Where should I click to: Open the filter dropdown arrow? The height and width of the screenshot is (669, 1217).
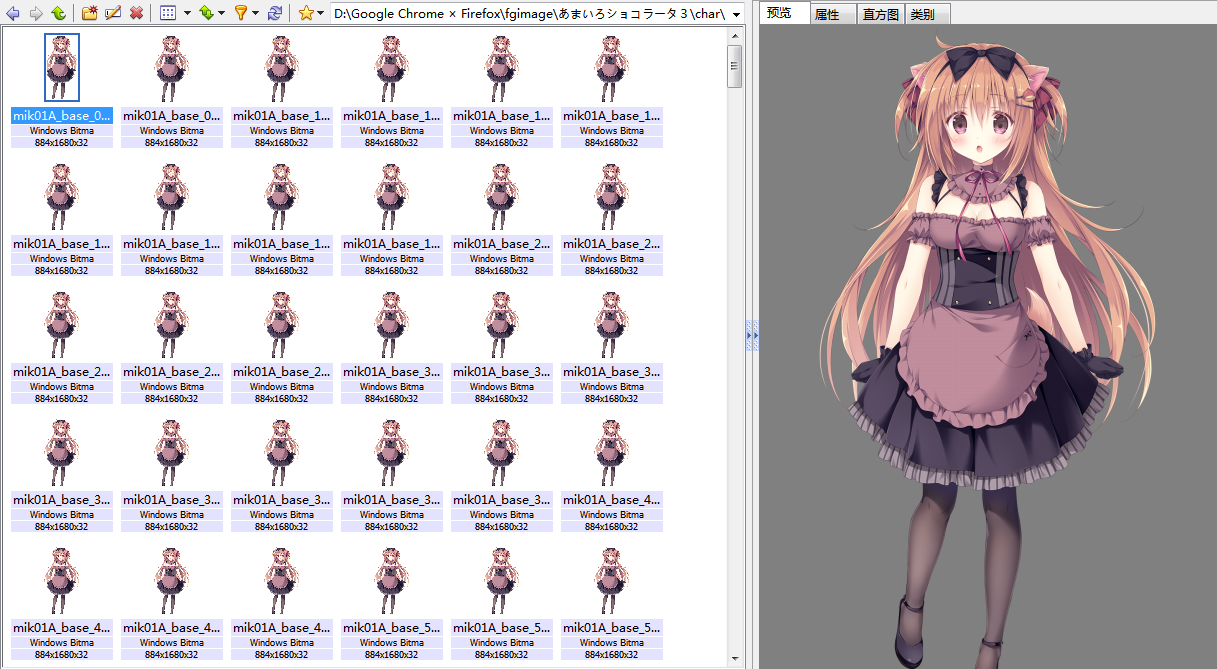click(255, 14)
